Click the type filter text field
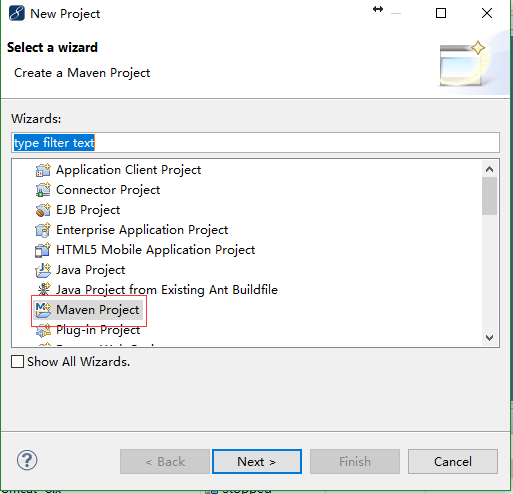Image resolution: width=513 pixels, height=494 pixels. (255, 143)
